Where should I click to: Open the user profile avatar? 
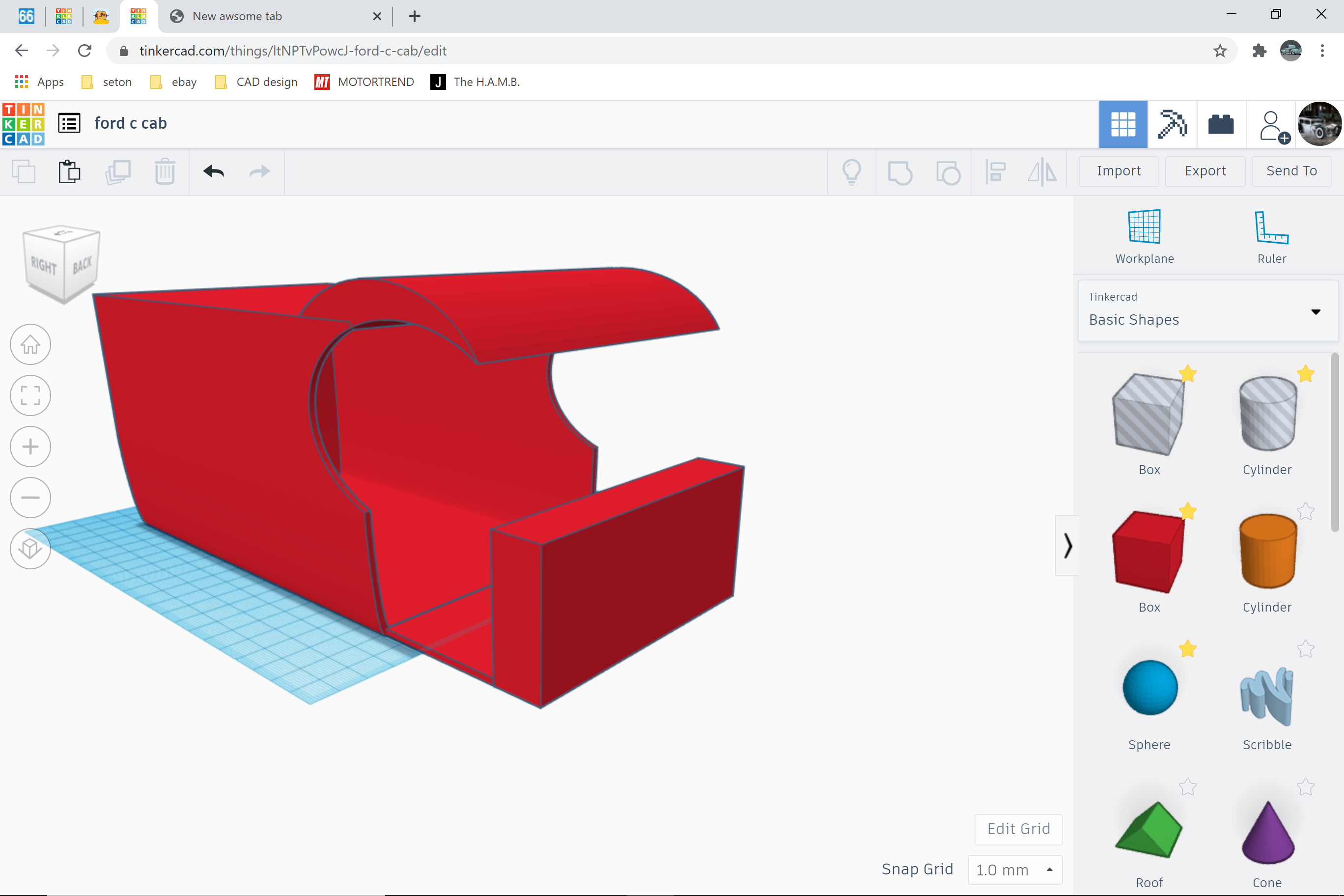(x=1319, y=124)
